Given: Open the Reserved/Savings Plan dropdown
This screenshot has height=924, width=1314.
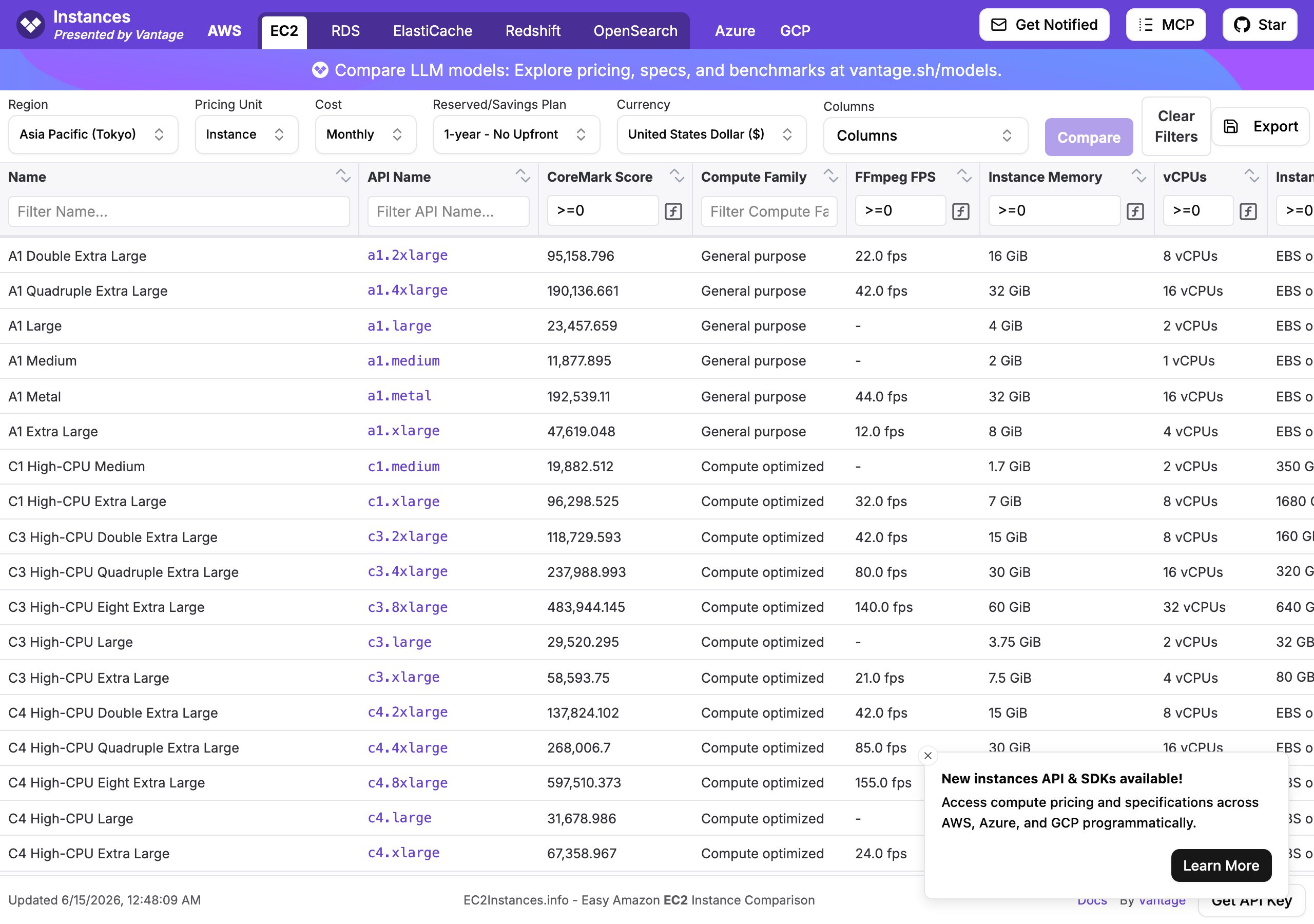Looking at the screenshot, I should 516,134.
